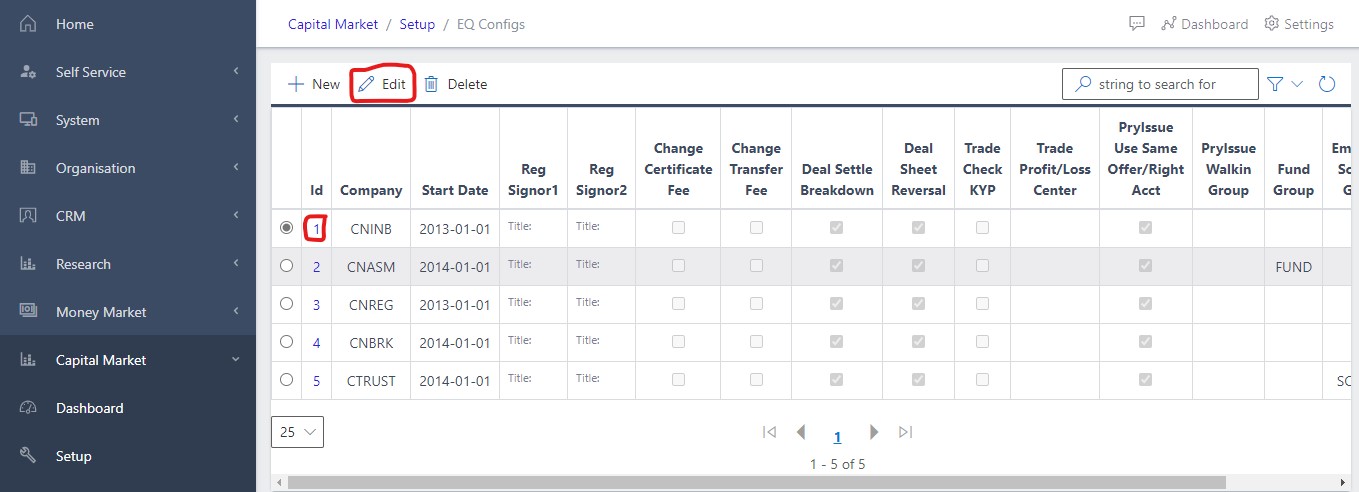Viewport: 1359px width, 492px height.
Task: Open the Capital Market menu item
Action: coord(128,360)
